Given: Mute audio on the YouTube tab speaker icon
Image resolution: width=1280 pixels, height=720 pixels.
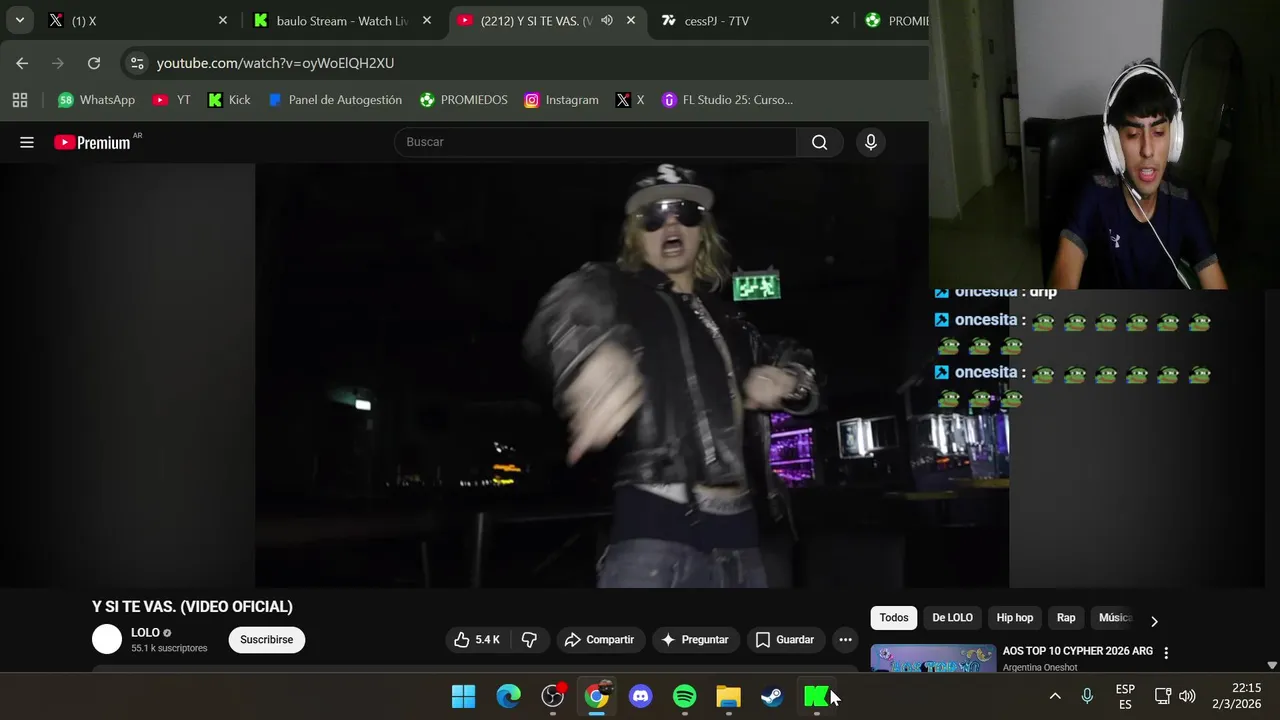Looking at the screenshot, I should [x=607, y=20].
